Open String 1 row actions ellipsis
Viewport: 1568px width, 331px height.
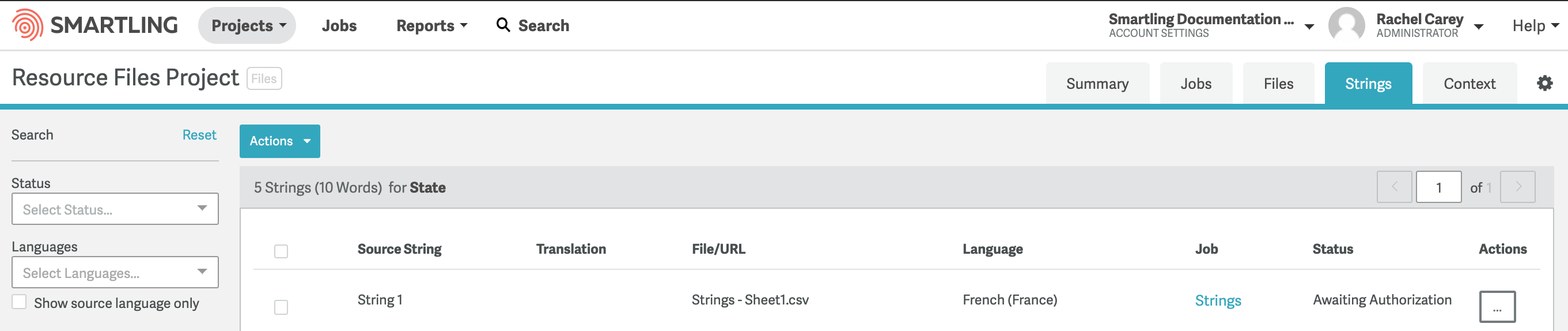[1497, 307]
